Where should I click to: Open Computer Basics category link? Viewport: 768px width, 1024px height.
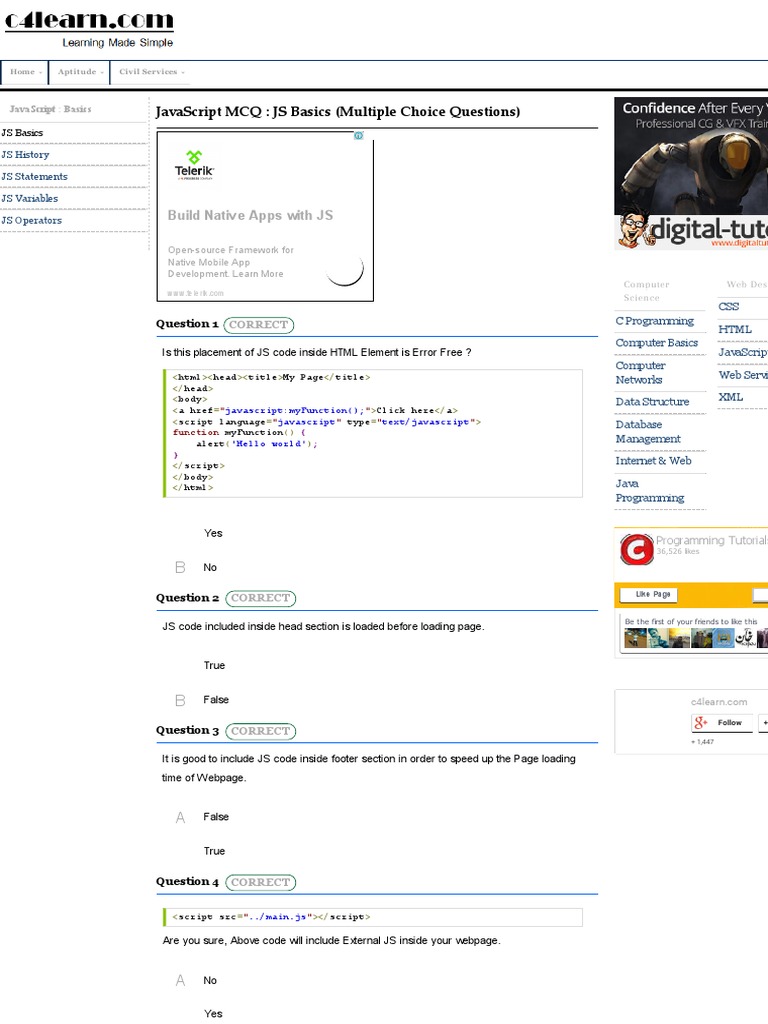pyautogui.click(x=656, y=343)
